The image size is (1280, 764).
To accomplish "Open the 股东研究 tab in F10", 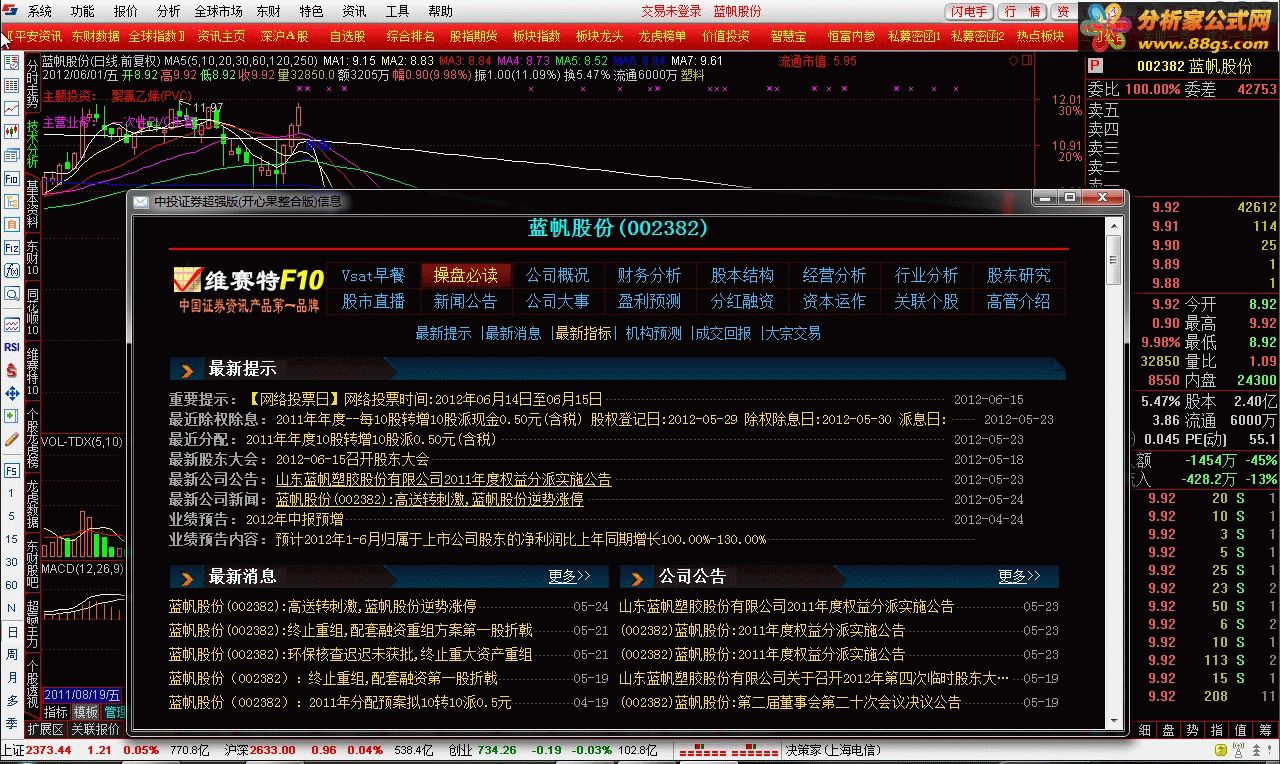I will 1018,275.
